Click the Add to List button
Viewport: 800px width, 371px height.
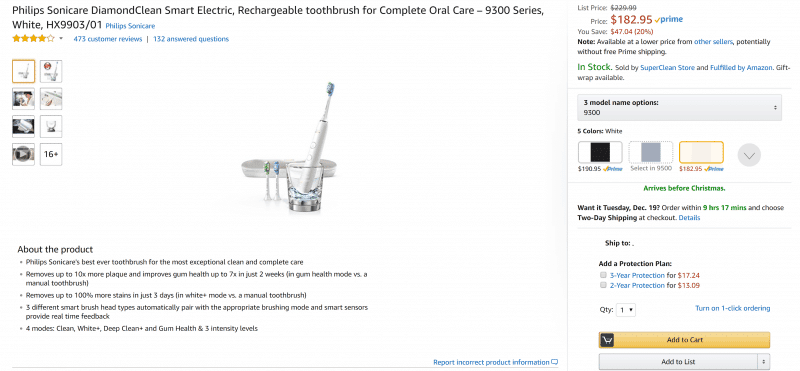click(678, 362)
